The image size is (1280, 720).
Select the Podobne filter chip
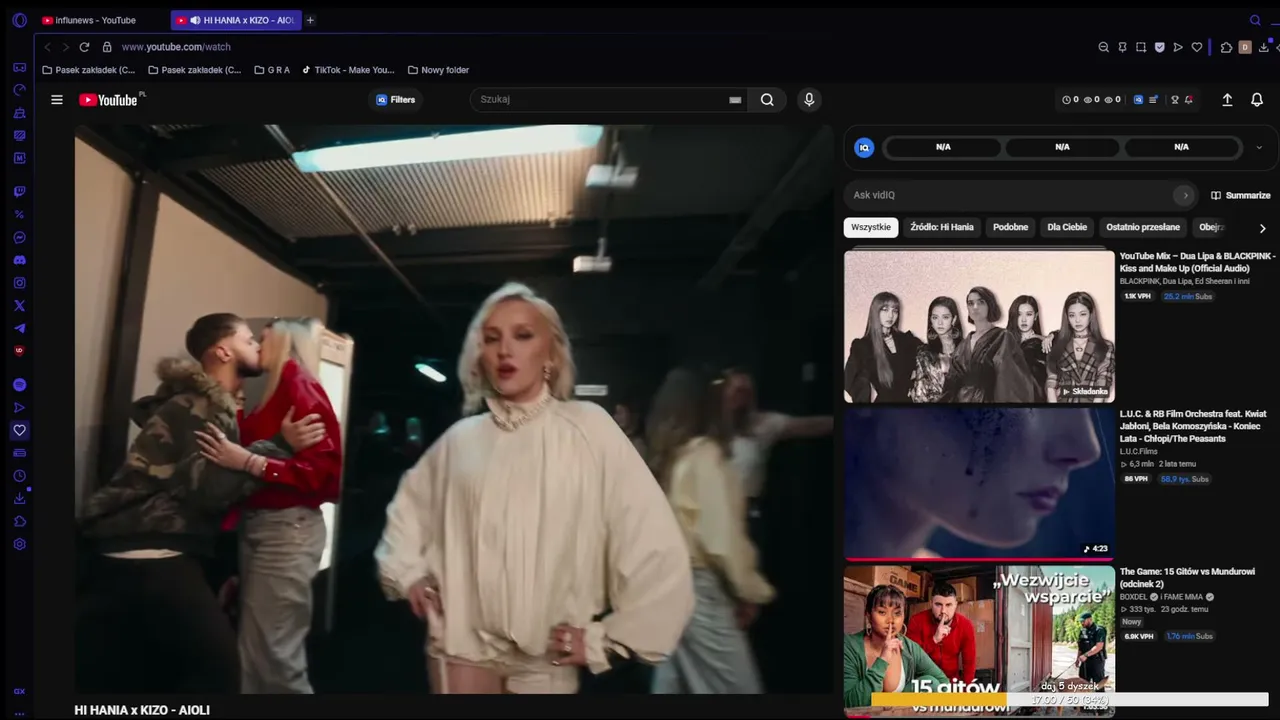[1010, 227]
